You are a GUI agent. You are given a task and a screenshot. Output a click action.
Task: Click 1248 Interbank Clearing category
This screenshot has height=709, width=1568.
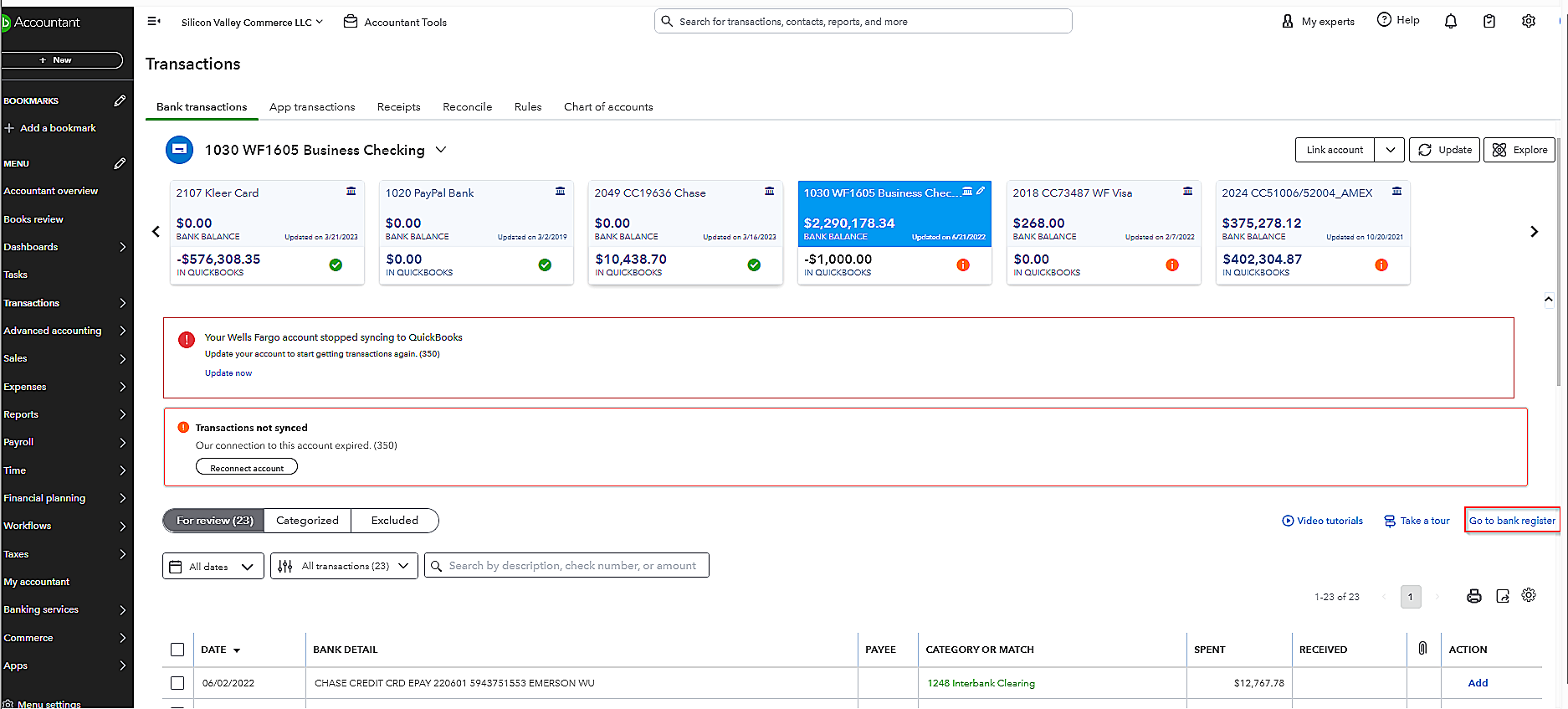tap(981, 683)
